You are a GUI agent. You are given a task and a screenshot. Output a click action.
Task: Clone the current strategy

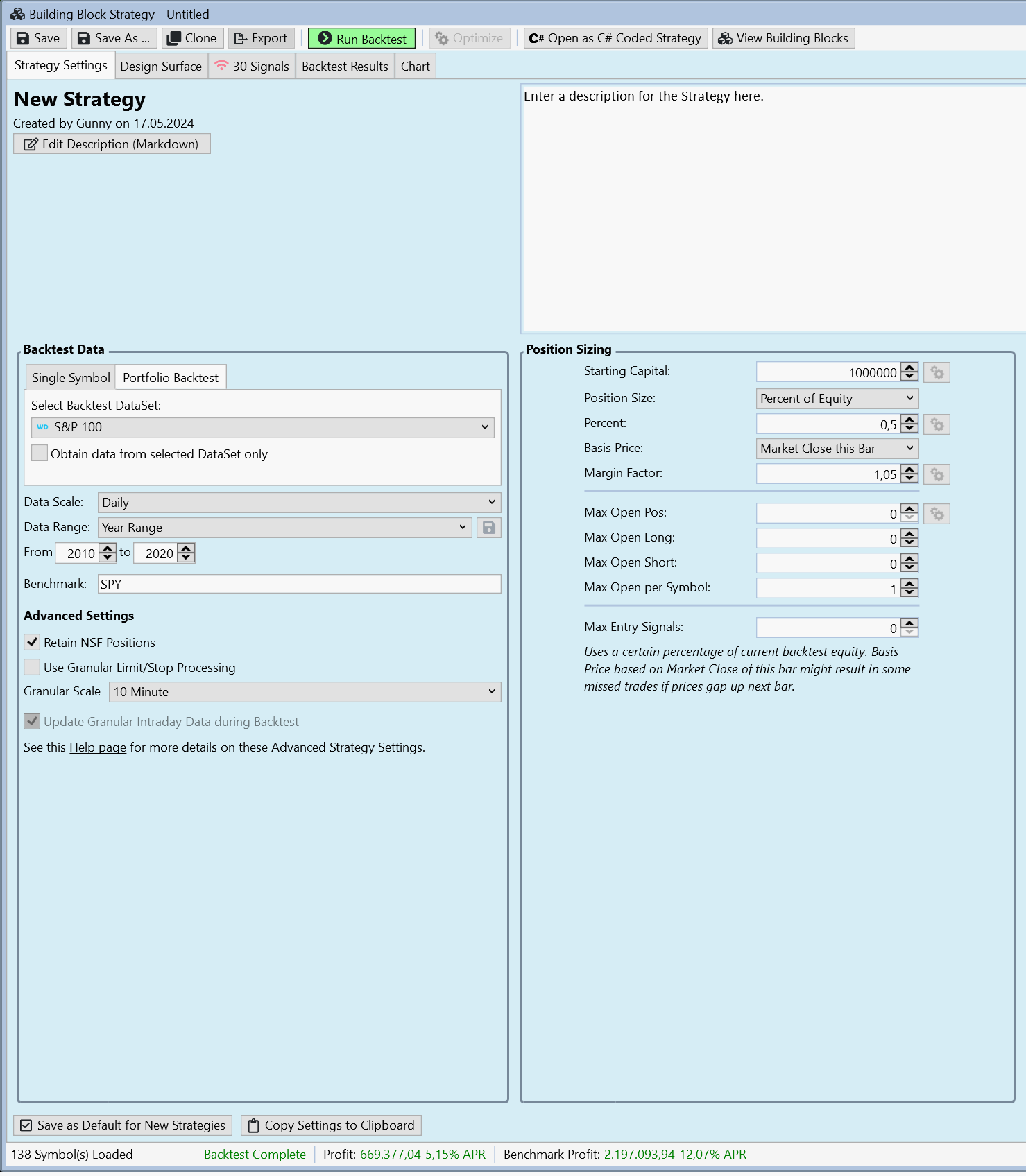(x=192, y=38)
